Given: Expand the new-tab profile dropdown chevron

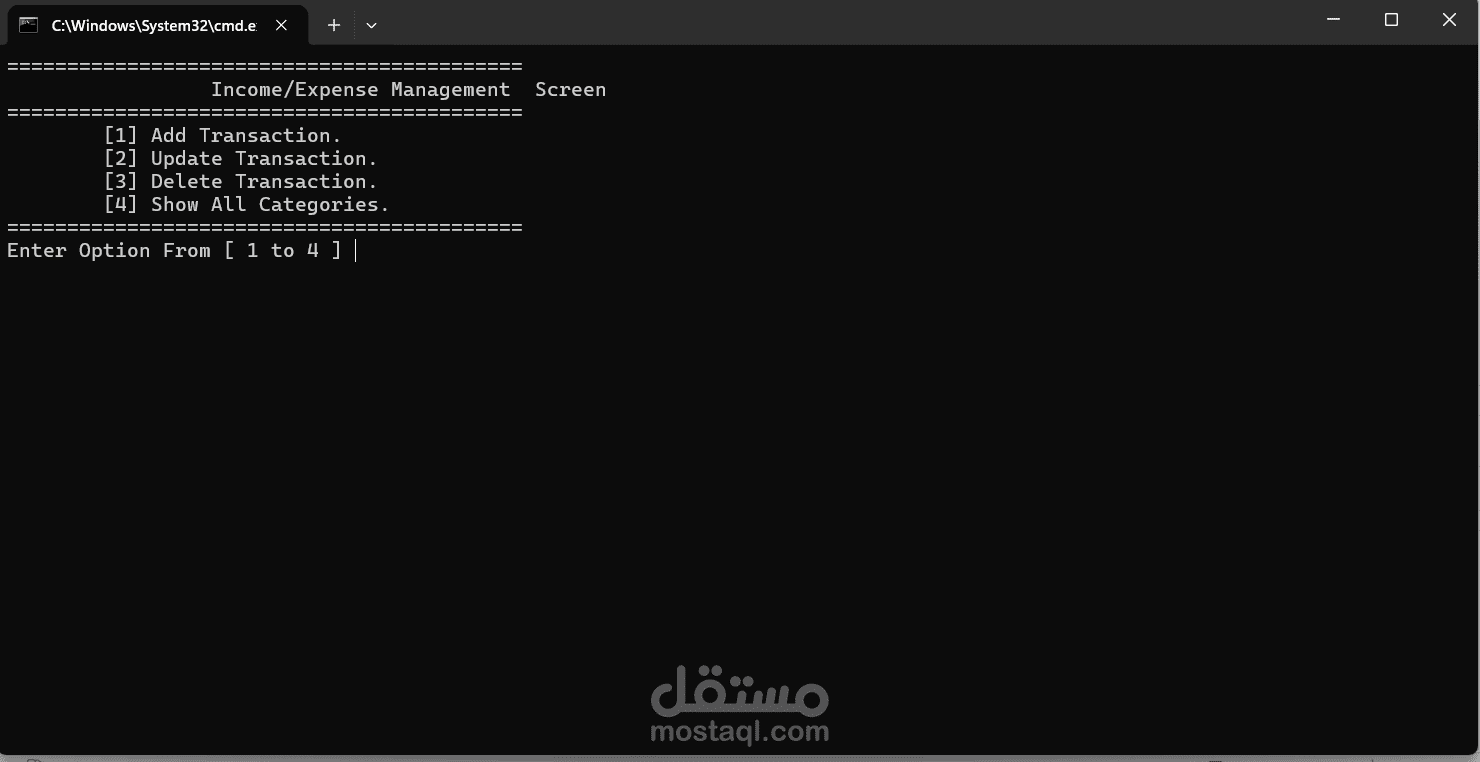Looking at the screenshot, I should click(x=371, y=25).
